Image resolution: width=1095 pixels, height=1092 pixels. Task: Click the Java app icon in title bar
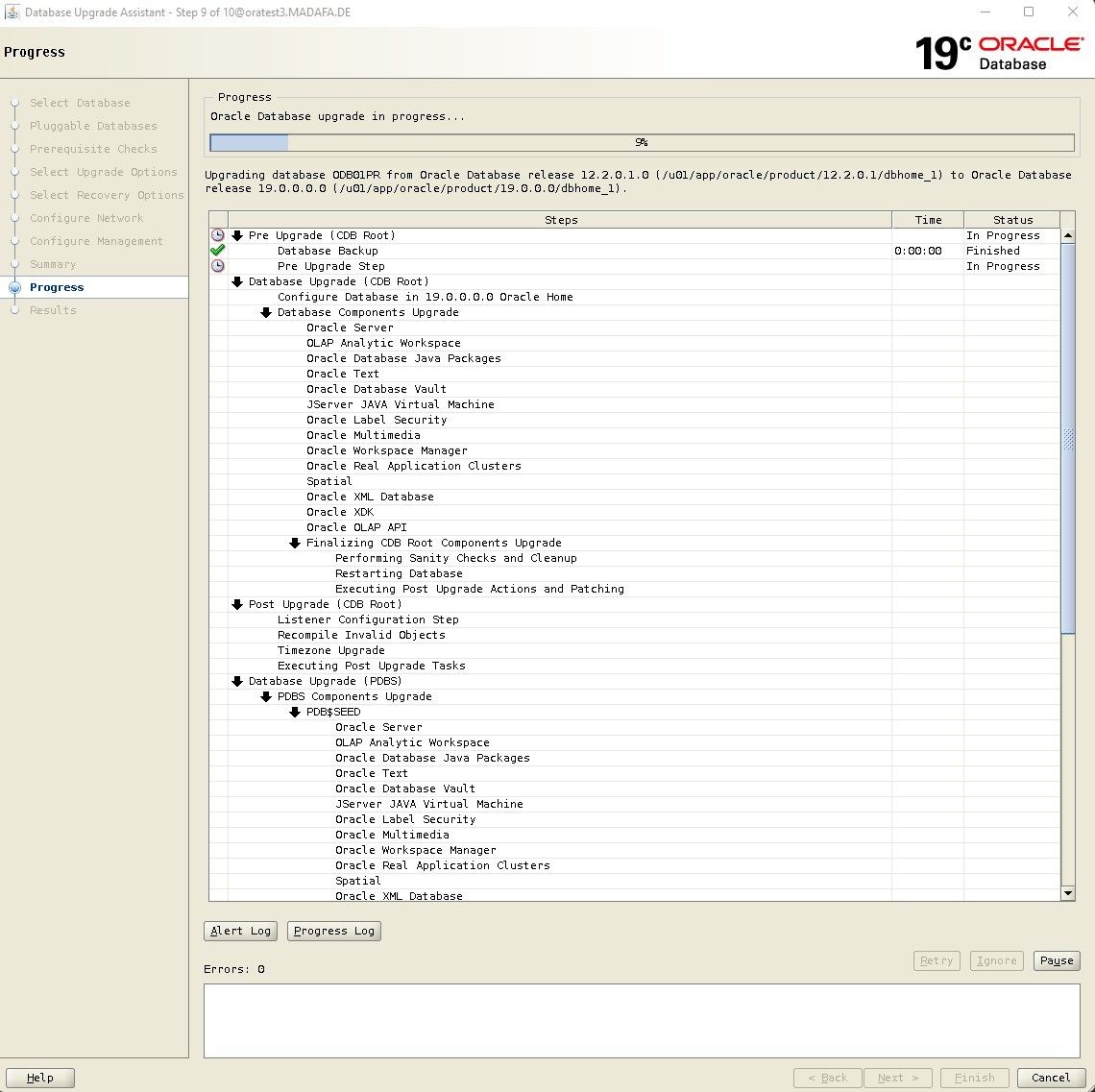[12, 12]
